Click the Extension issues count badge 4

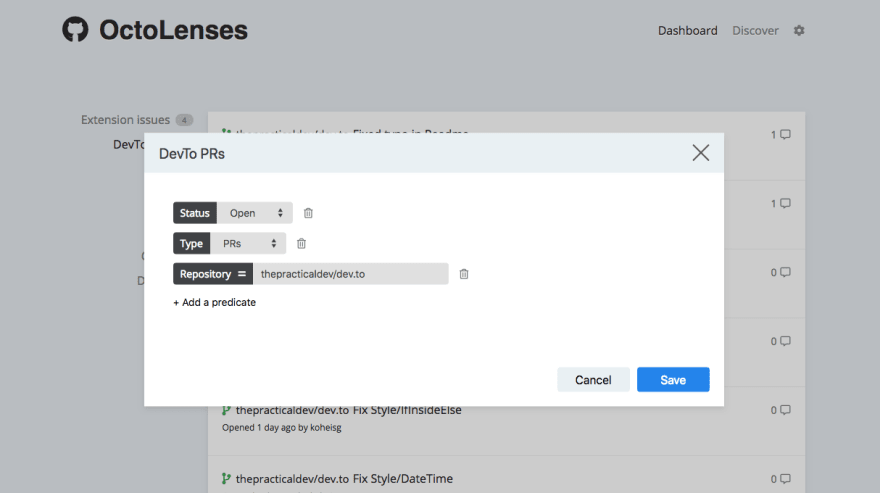coord(184,120)
